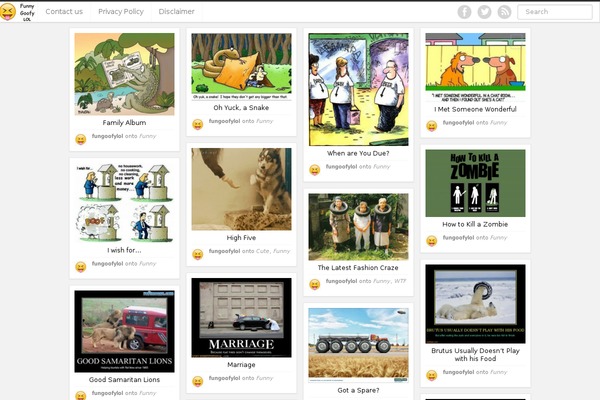Click avatar under Oh Yuck, a Snake
Screen dimensions: 600x400
[x=197, y=124]
